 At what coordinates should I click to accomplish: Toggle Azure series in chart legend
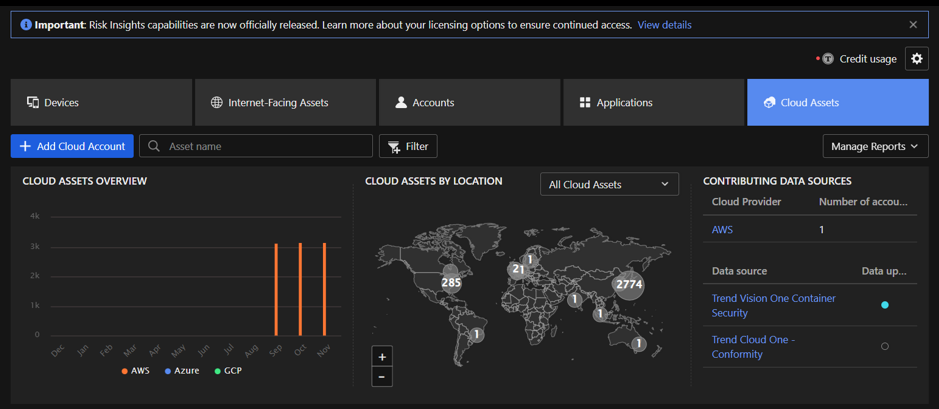pos(182,371)
